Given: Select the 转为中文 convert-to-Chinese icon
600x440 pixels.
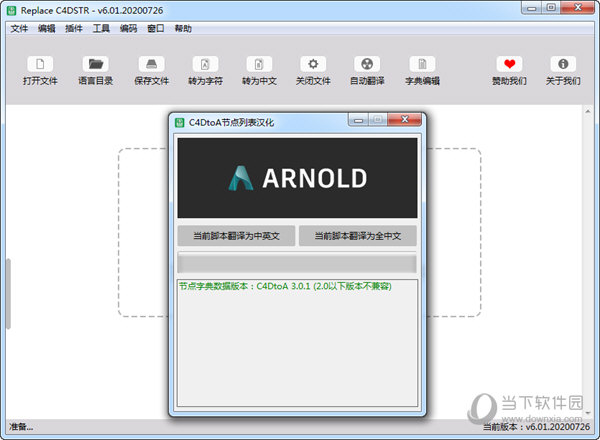Looking at the screenshot, I should pos(259,64).
